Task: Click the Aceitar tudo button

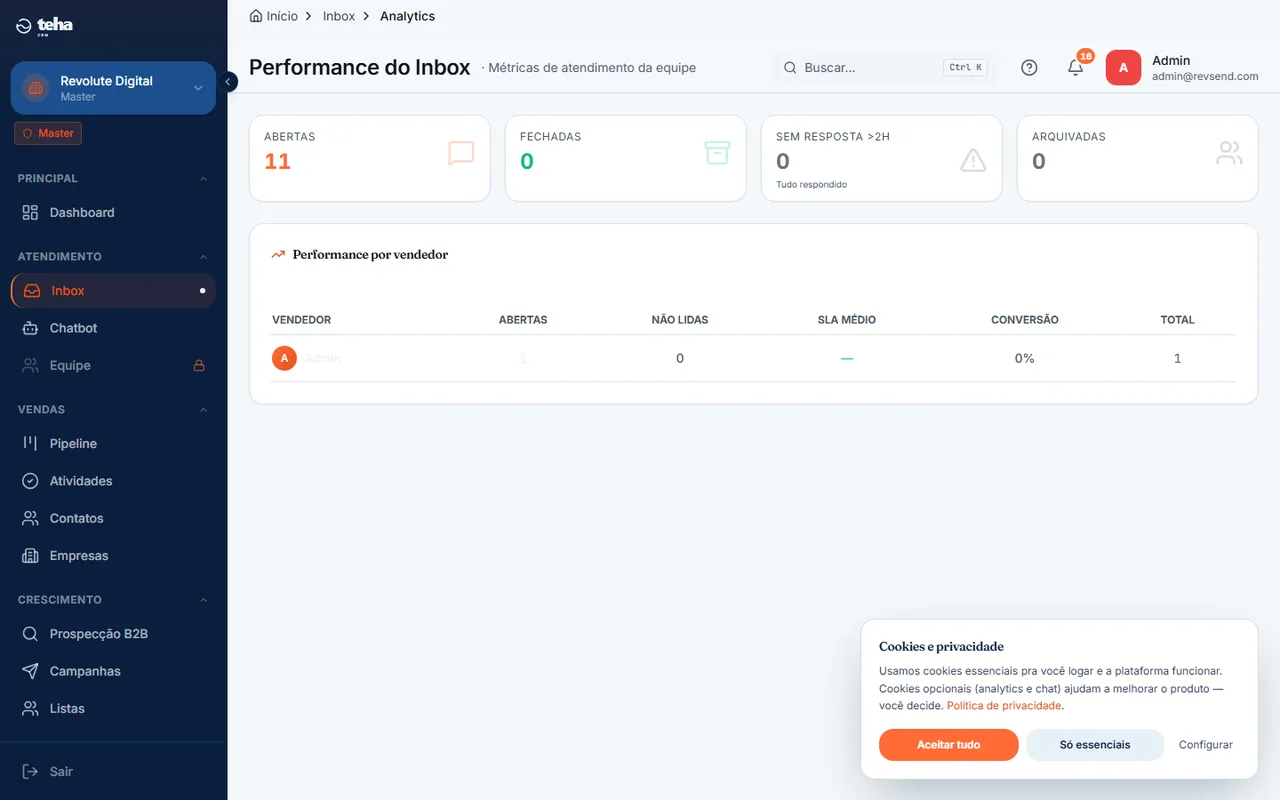Action: pyautogui.click(x=949, y=745)
